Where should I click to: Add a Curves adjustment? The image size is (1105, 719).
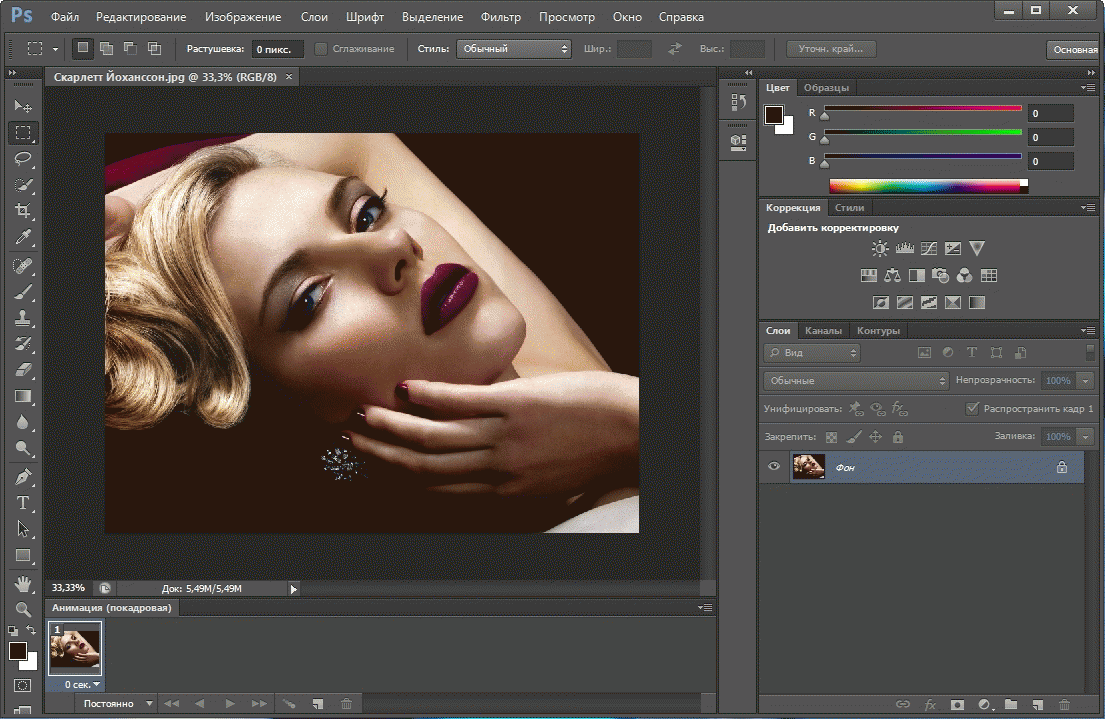click(929, 248)
